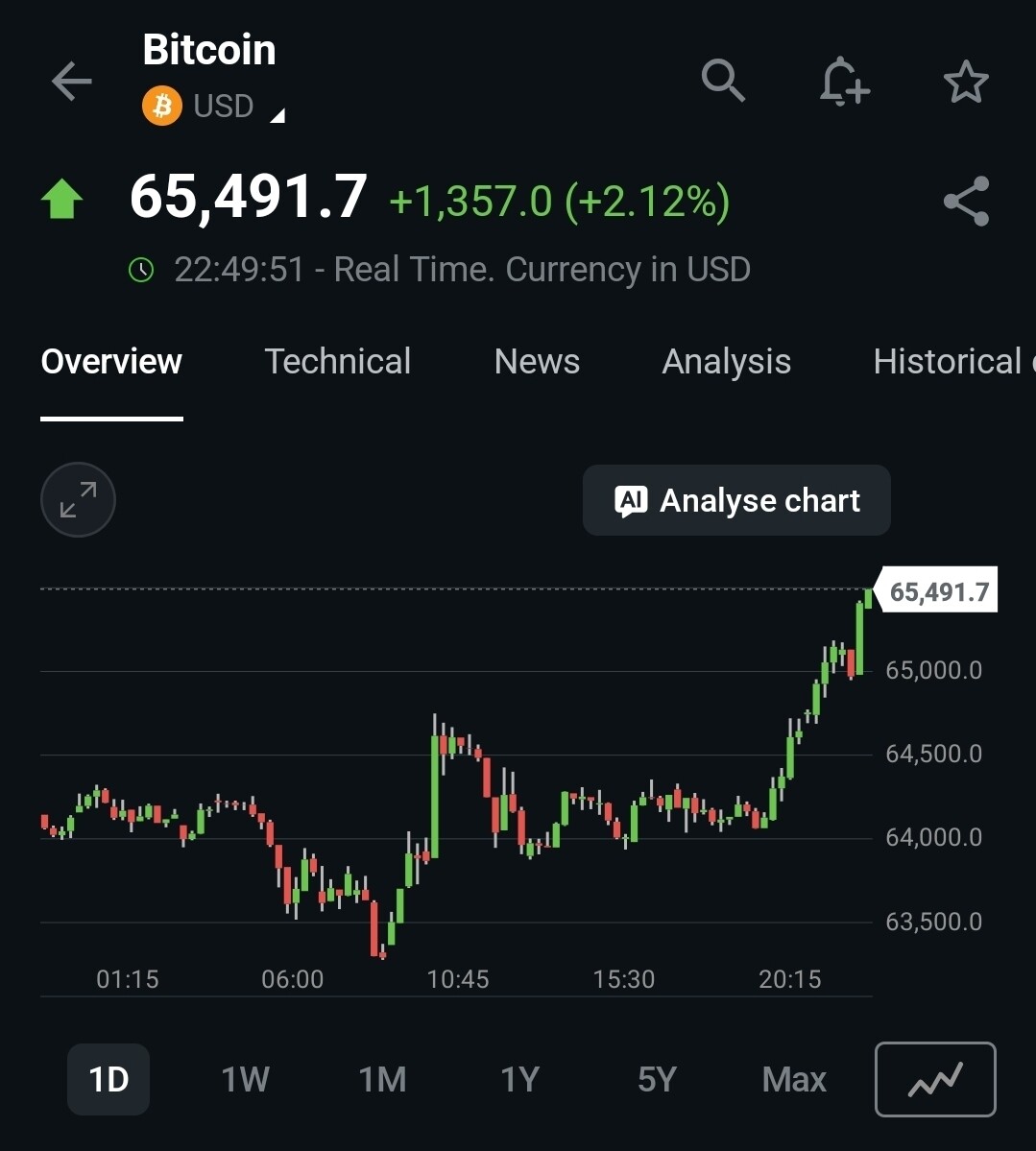Go to the Analysis tab

tap(726, 362)
